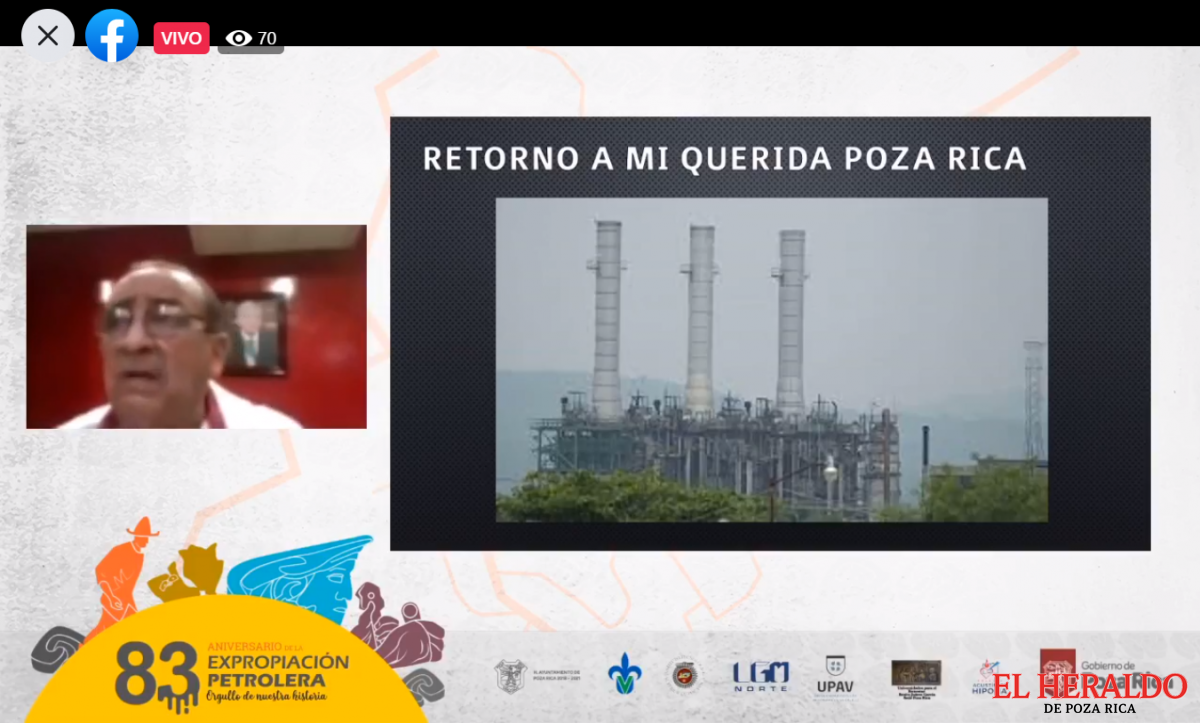Select the speaker's webcam video feed
1200x723 pixels.
(196, 327)
